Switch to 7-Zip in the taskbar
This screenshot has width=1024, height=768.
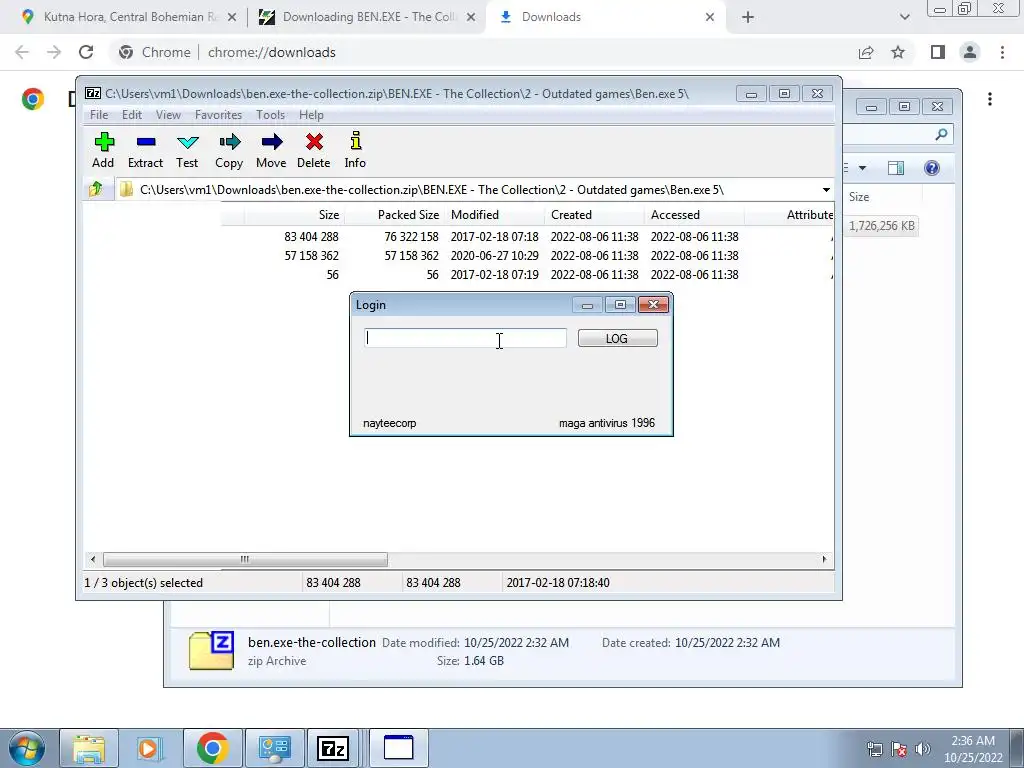click(333, 748)
